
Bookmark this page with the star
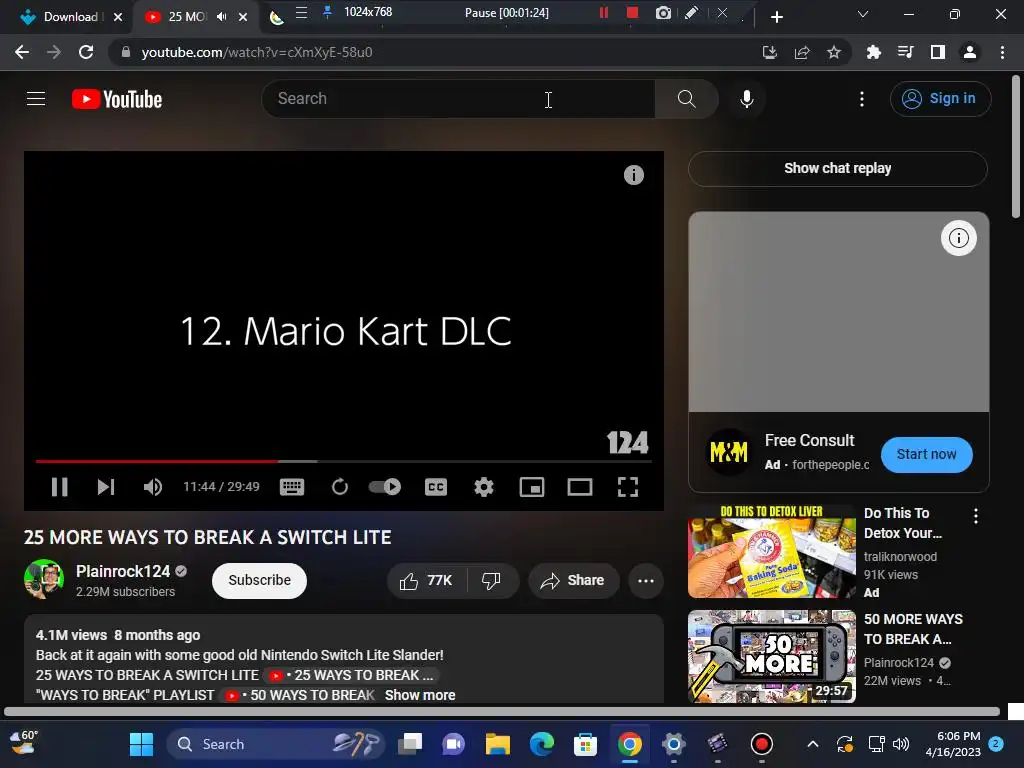point(834,52)
